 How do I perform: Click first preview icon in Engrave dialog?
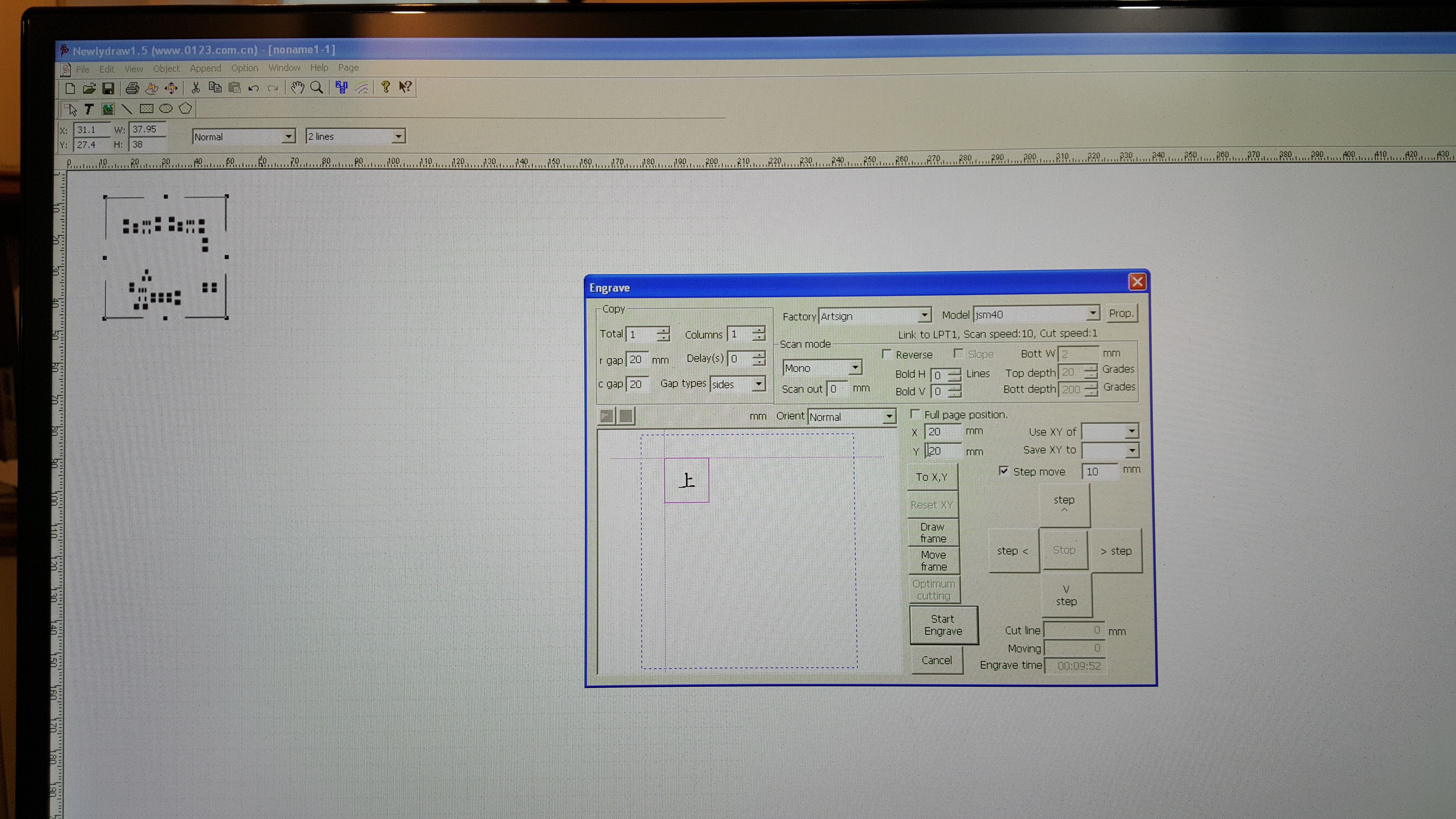coord(607,417)
